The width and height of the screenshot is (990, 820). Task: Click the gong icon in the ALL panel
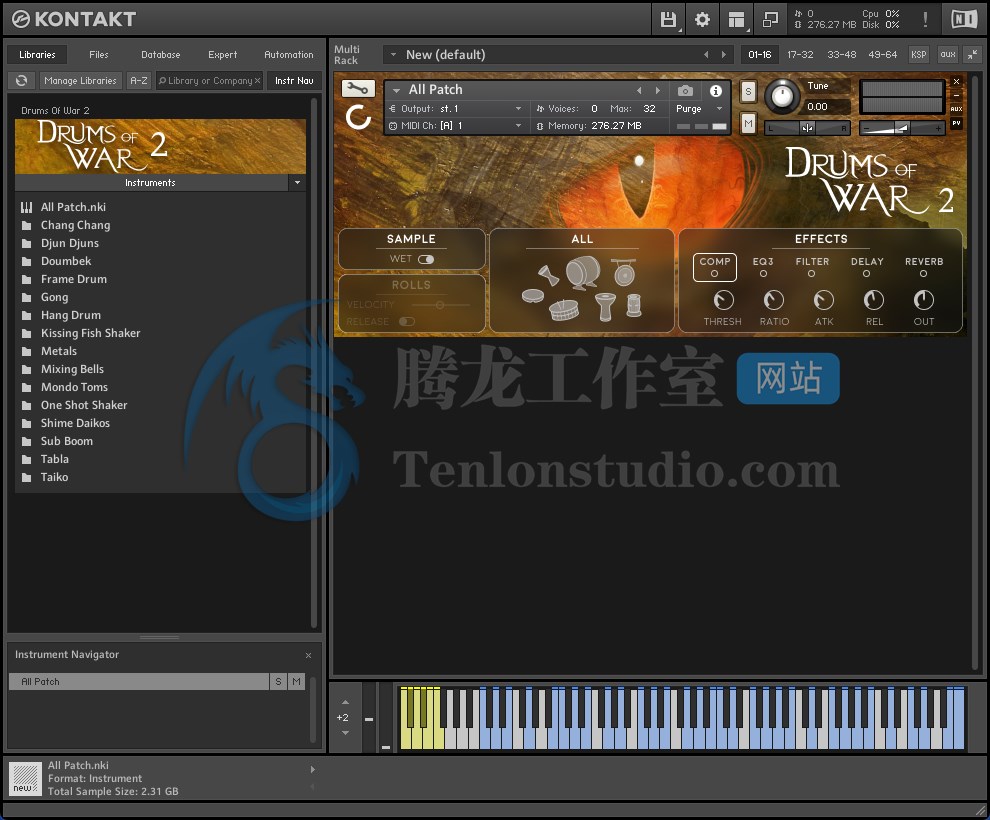[x=624, y=272]
